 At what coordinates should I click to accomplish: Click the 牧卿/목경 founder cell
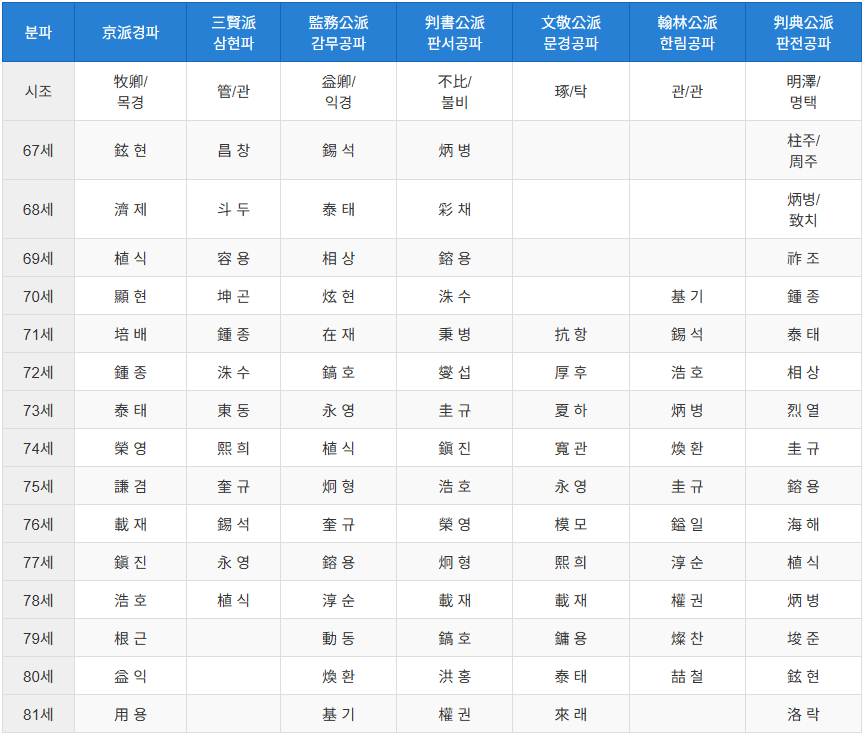pos(131,91)
